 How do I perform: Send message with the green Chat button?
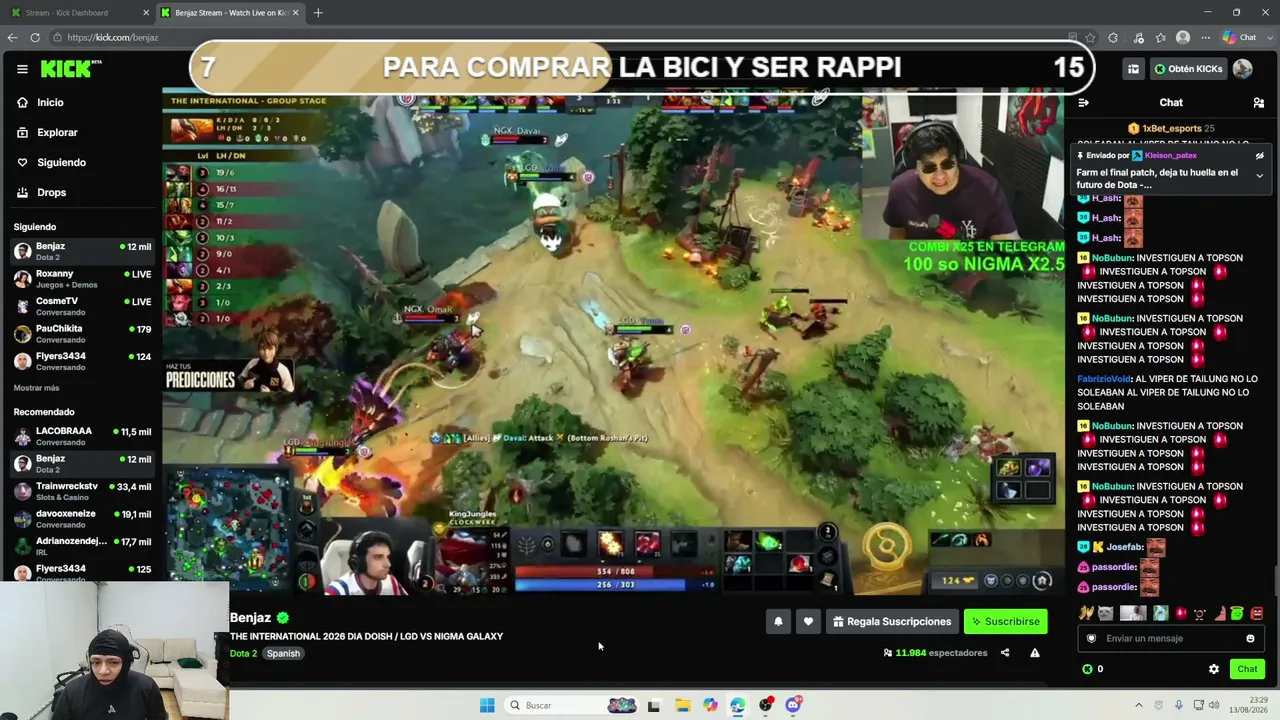1247,669
